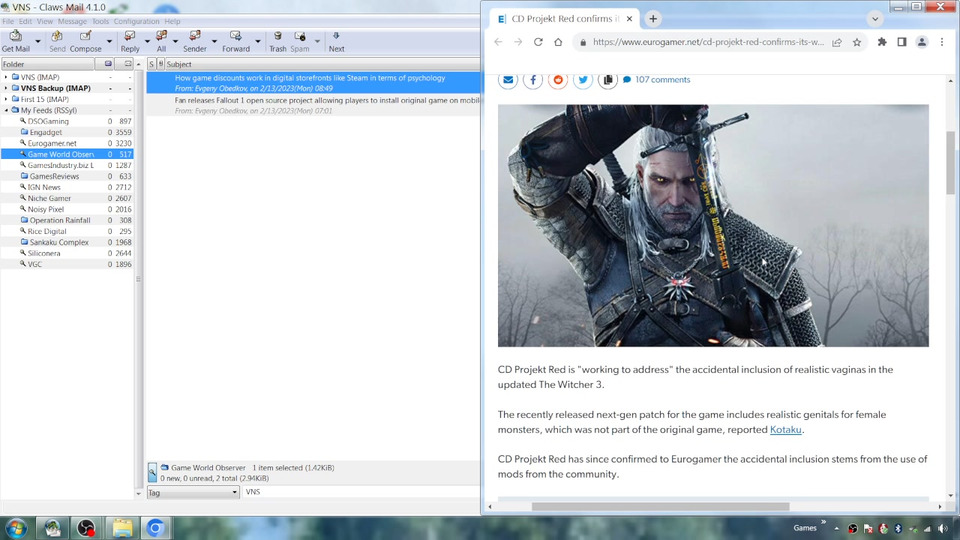Click the Folder column header
960x540 pixels.
[x=48, y=64]
